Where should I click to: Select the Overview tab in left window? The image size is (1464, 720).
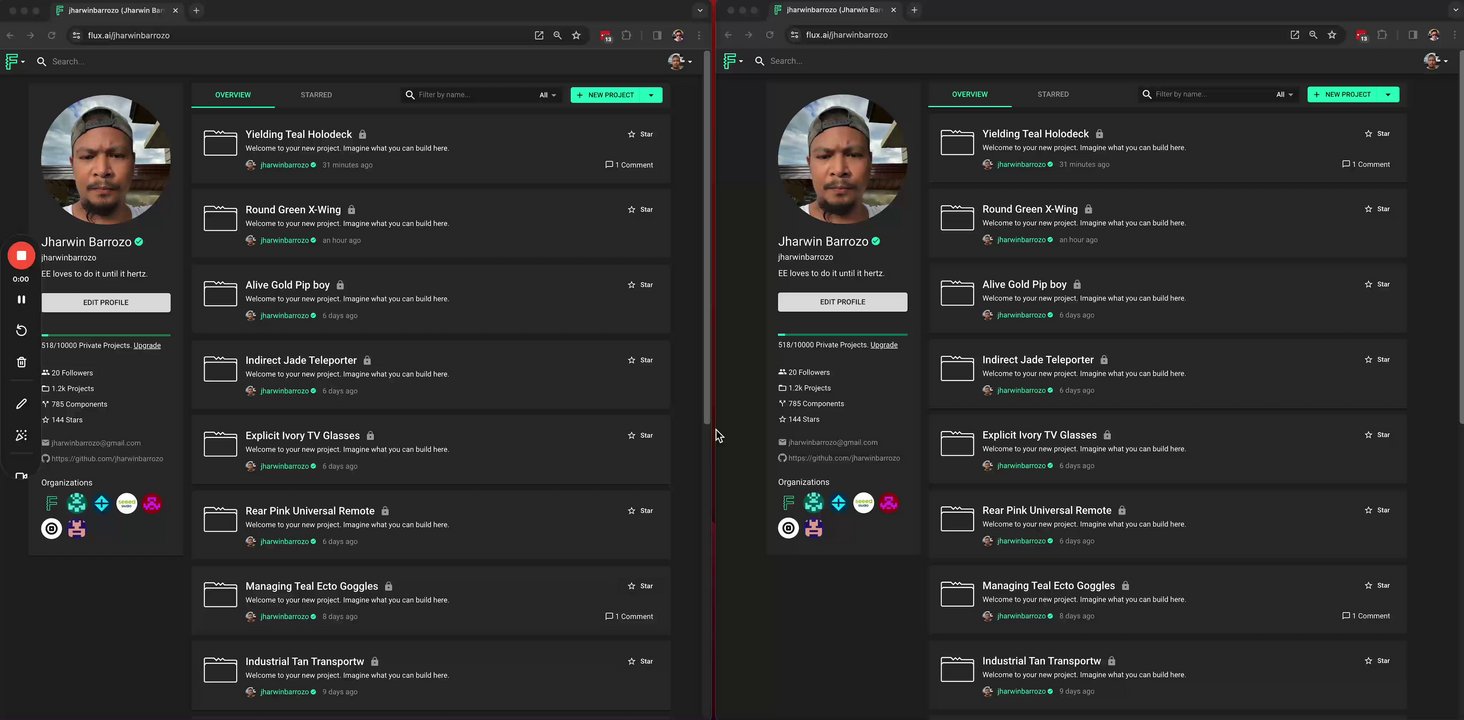tap(233, 95)
